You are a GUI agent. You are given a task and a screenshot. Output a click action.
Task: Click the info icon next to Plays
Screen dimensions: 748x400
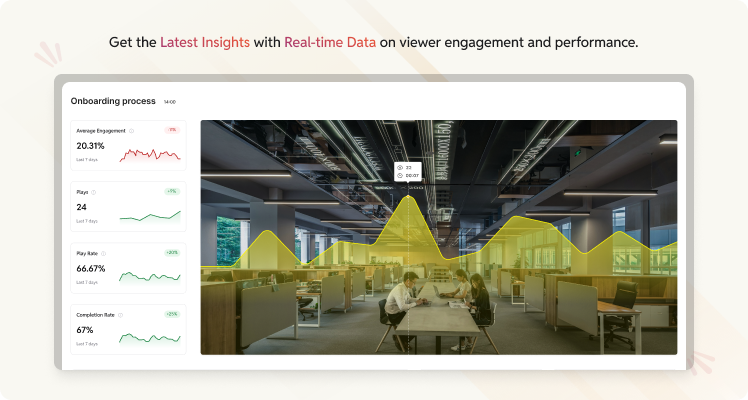94,192
